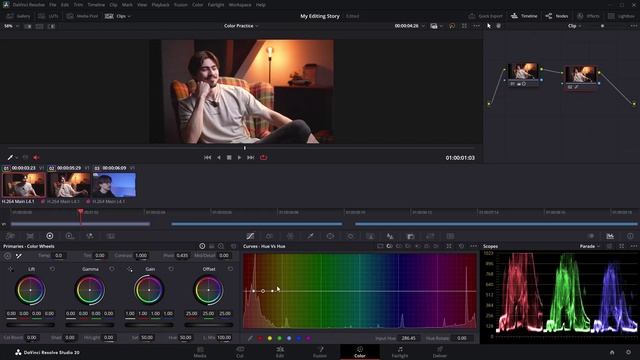Screen dimensions: 640x360
Task: Open the Fusion menu in menu bar
Action: pyautogui.click(x=181, y=5)
